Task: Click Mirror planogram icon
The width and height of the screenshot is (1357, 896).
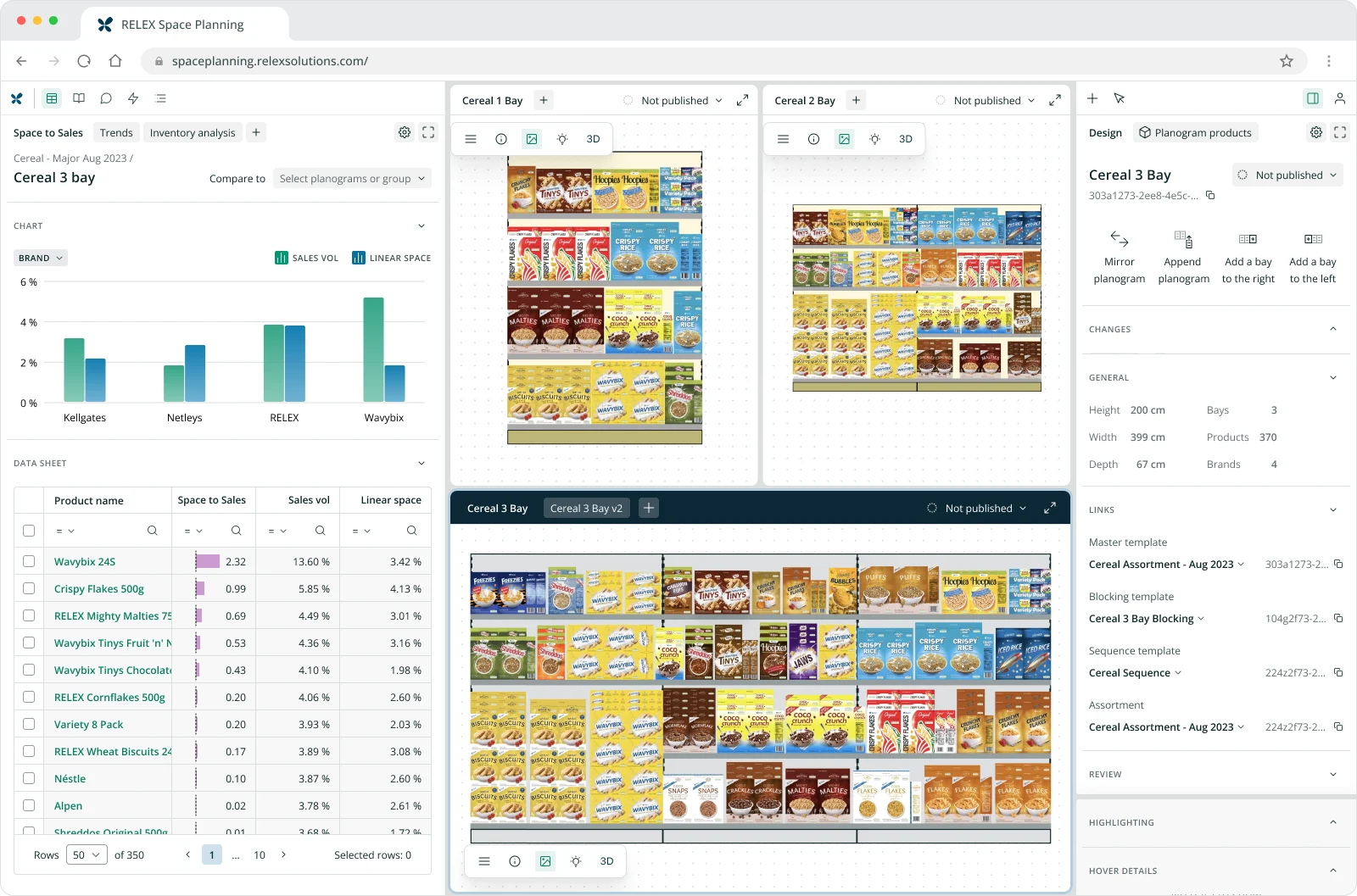Action: (x=1119, y=239)
